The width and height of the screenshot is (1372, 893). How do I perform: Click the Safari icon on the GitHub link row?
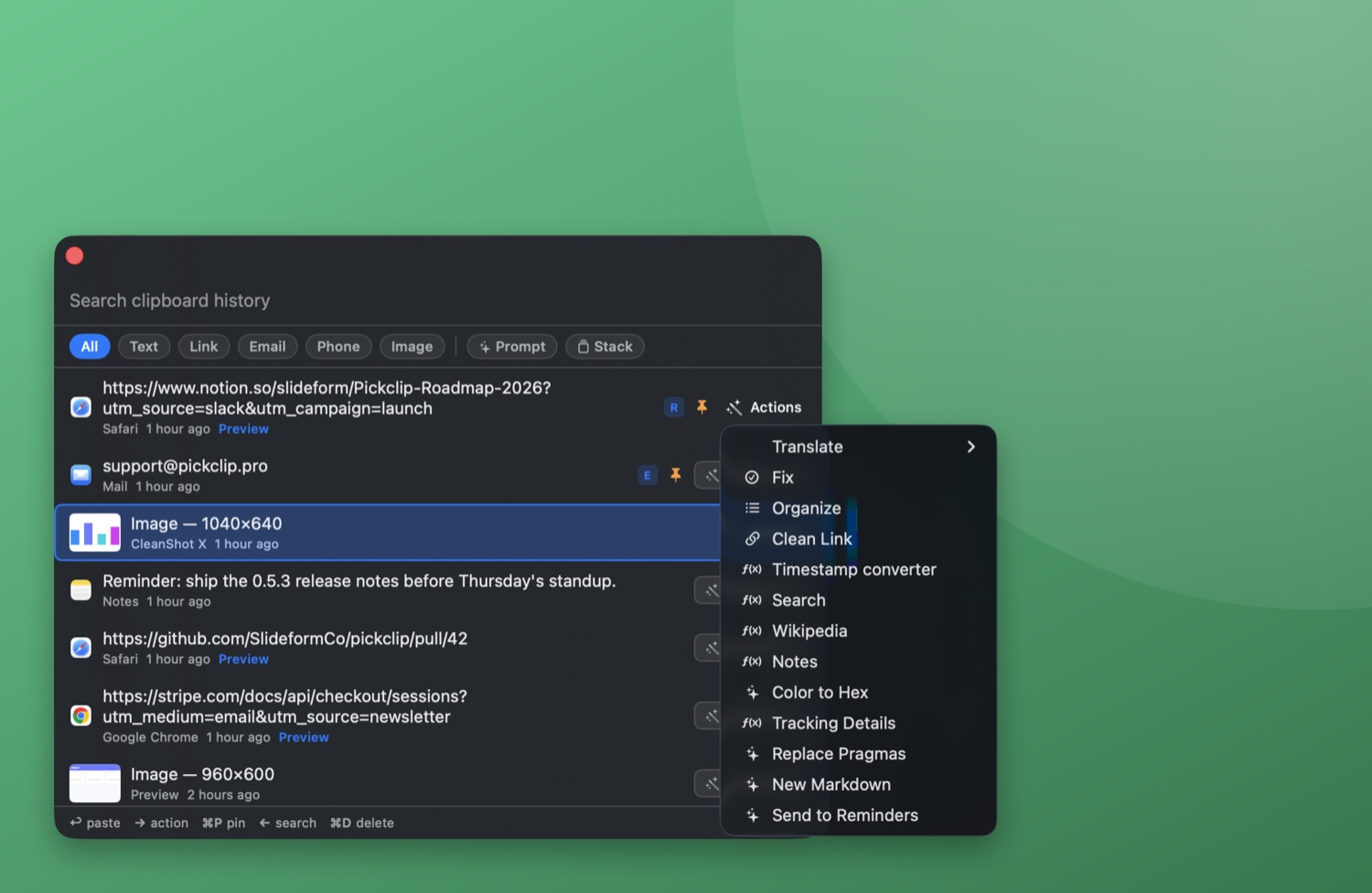(x=80, y=648)
